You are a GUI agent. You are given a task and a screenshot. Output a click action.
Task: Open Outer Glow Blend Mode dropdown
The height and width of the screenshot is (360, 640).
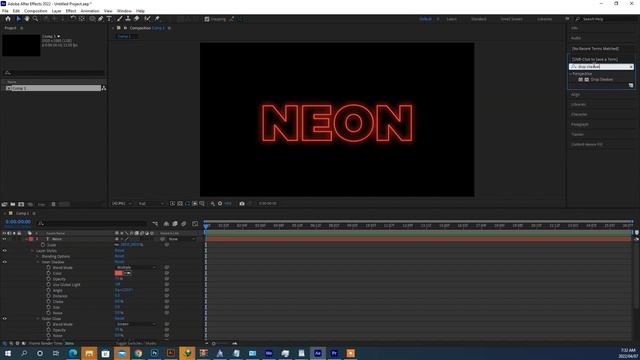[x=136, y=324]
